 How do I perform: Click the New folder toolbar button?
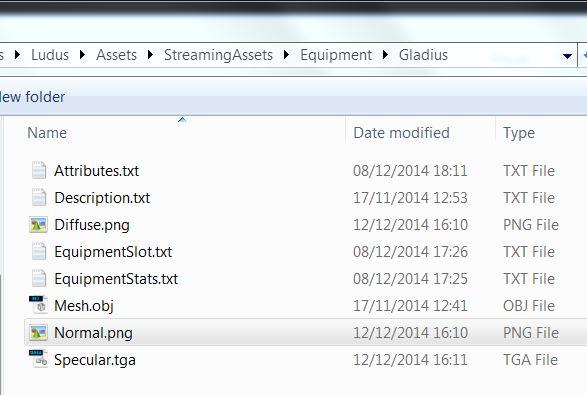coord(32,97)
